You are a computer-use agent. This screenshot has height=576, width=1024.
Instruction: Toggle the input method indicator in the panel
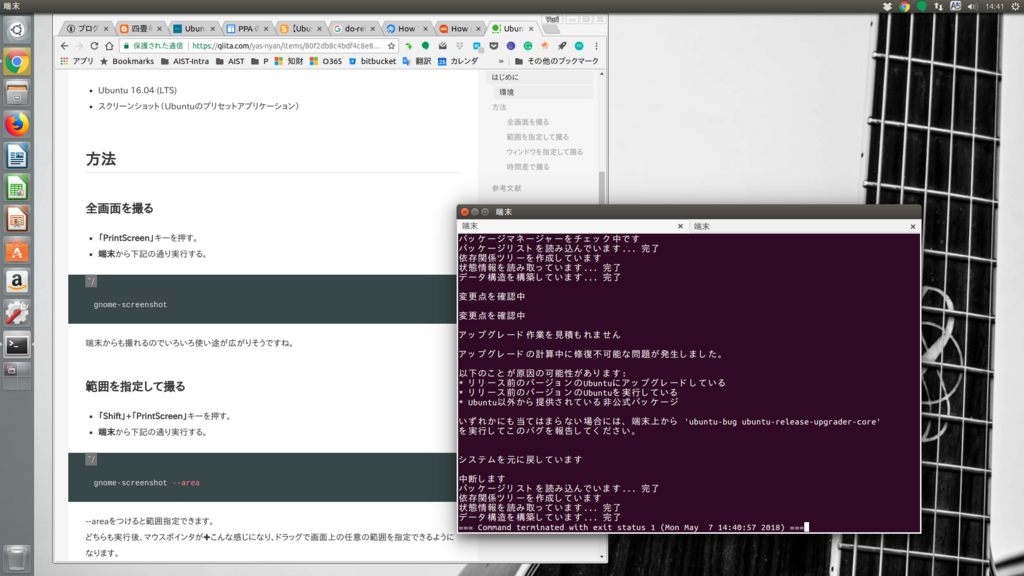point(956,8)
